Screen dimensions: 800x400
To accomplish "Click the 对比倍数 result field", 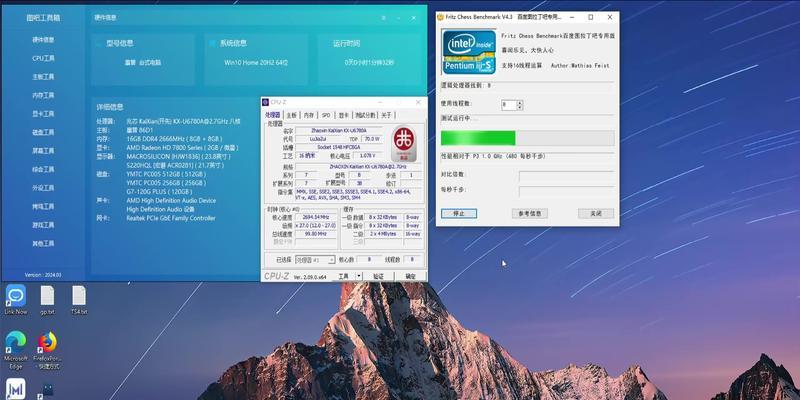I will point(566,176).
